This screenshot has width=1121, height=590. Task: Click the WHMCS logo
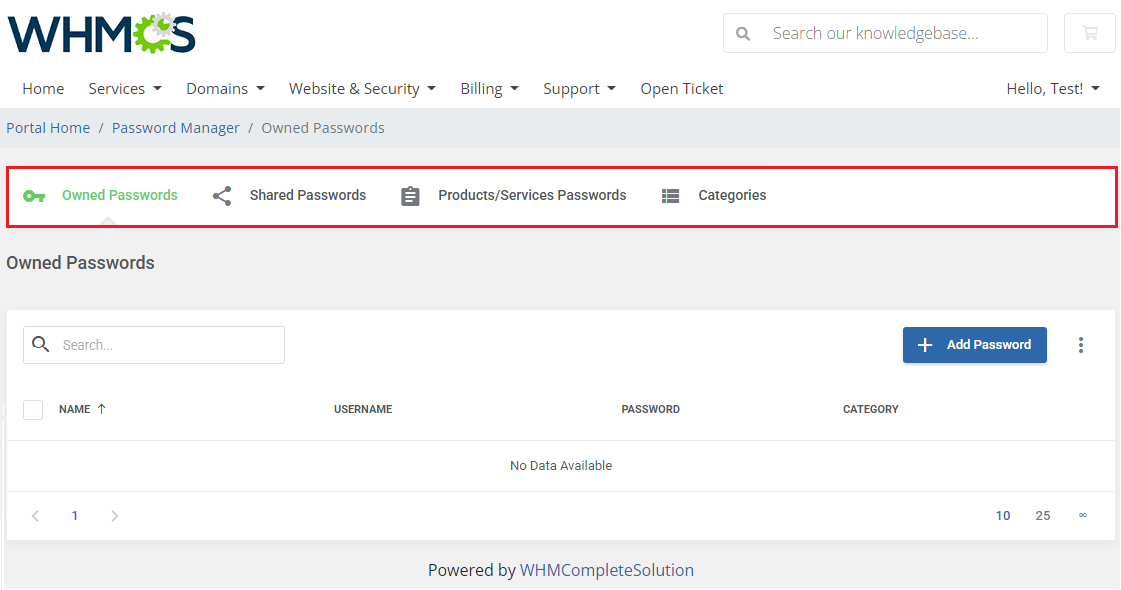(x=102, y=34)
